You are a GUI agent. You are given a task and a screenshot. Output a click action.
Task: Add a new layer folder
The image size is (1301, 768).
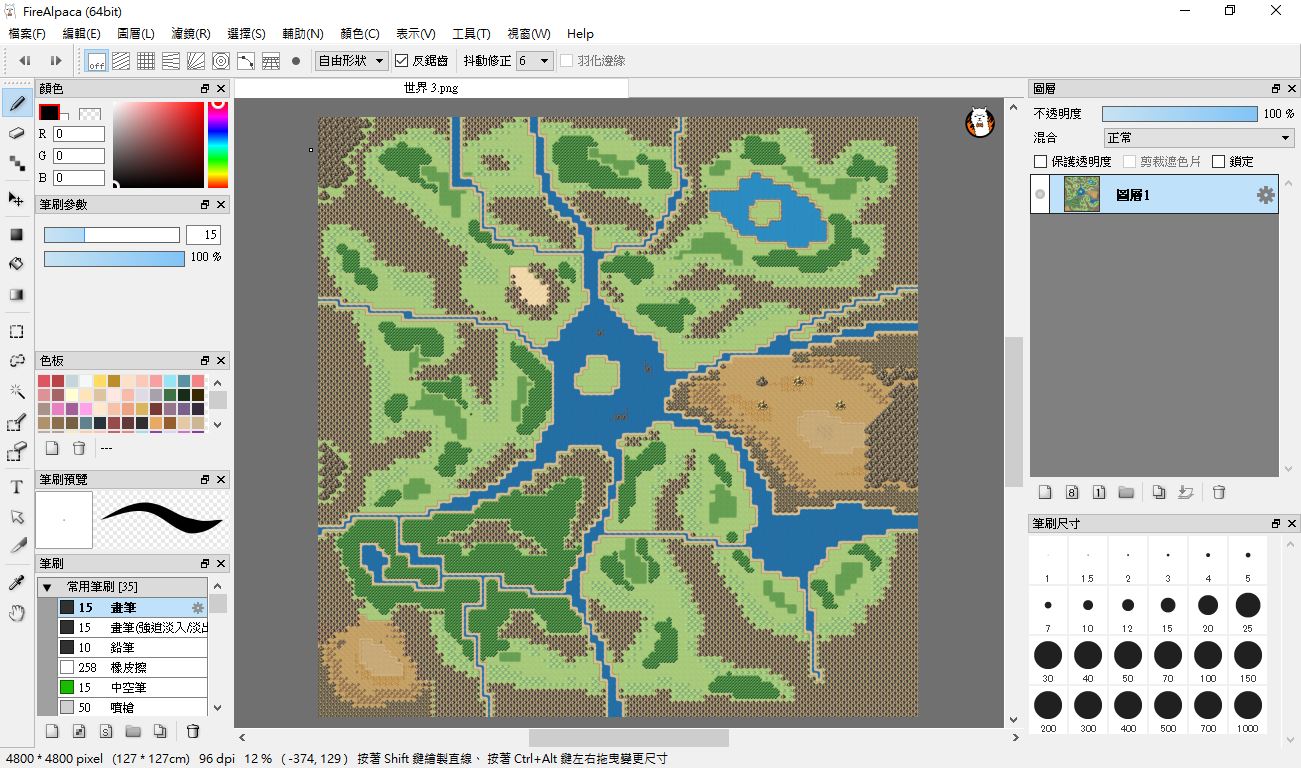click(1126, 492)
